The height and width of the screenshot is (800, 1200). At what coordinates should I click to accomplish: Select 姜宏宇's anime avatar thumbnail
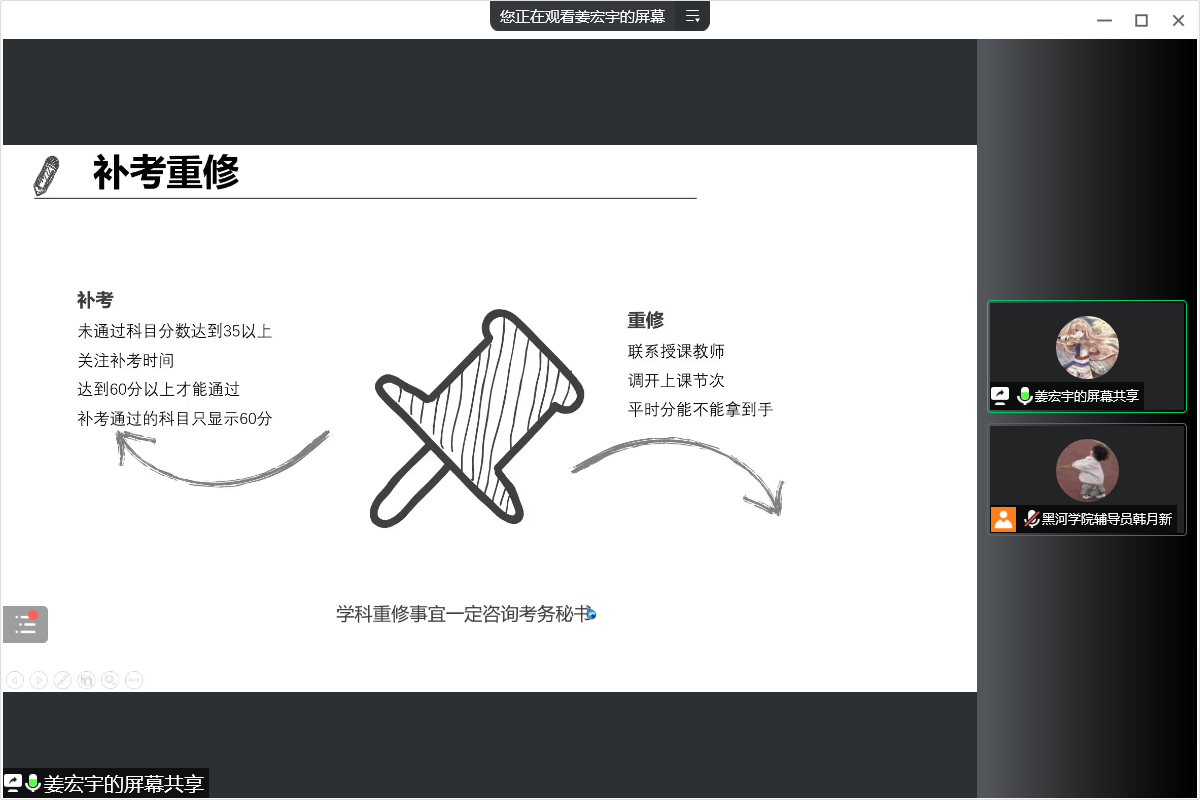[x=1087, y=347]
